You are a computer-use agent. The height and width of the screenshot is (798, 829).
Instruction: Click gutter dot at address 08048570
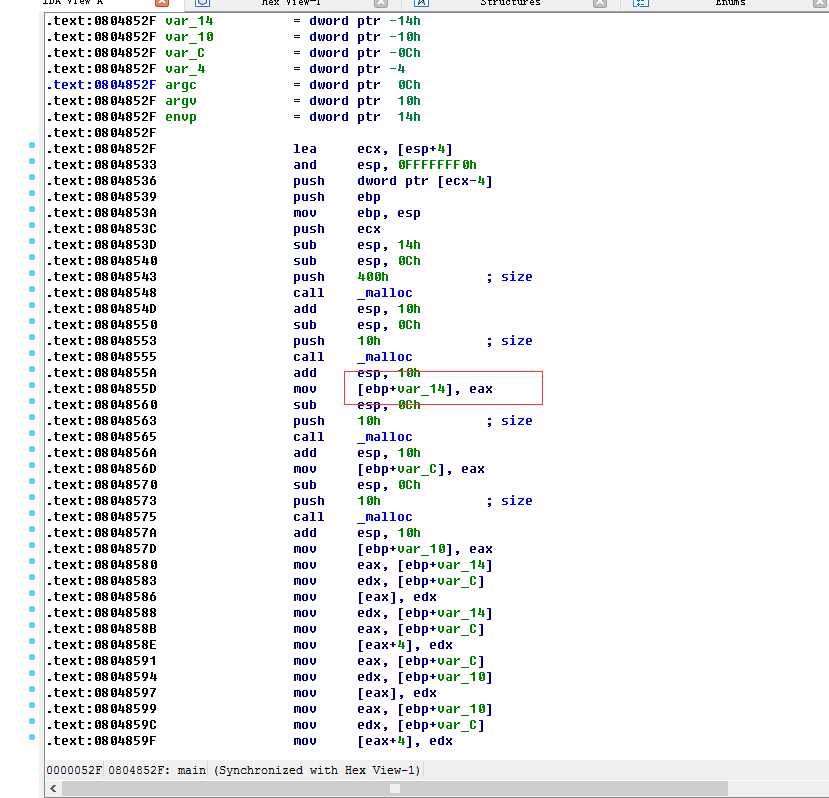pyautogui.click(x=32, y=481)
